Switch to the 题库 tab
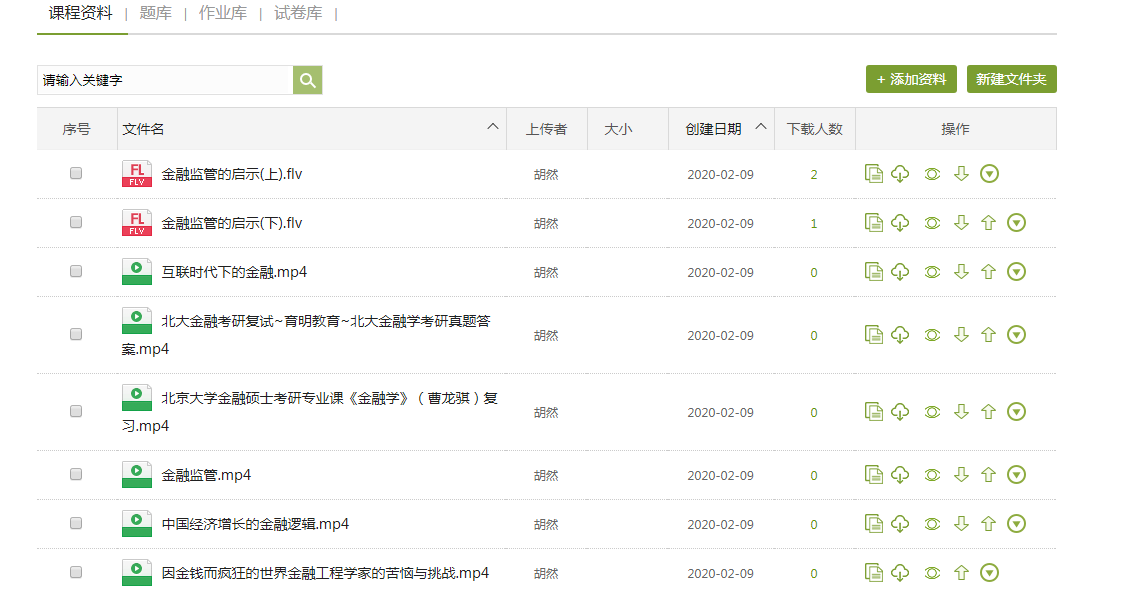The image size is (1146, 597). point(155,14)
